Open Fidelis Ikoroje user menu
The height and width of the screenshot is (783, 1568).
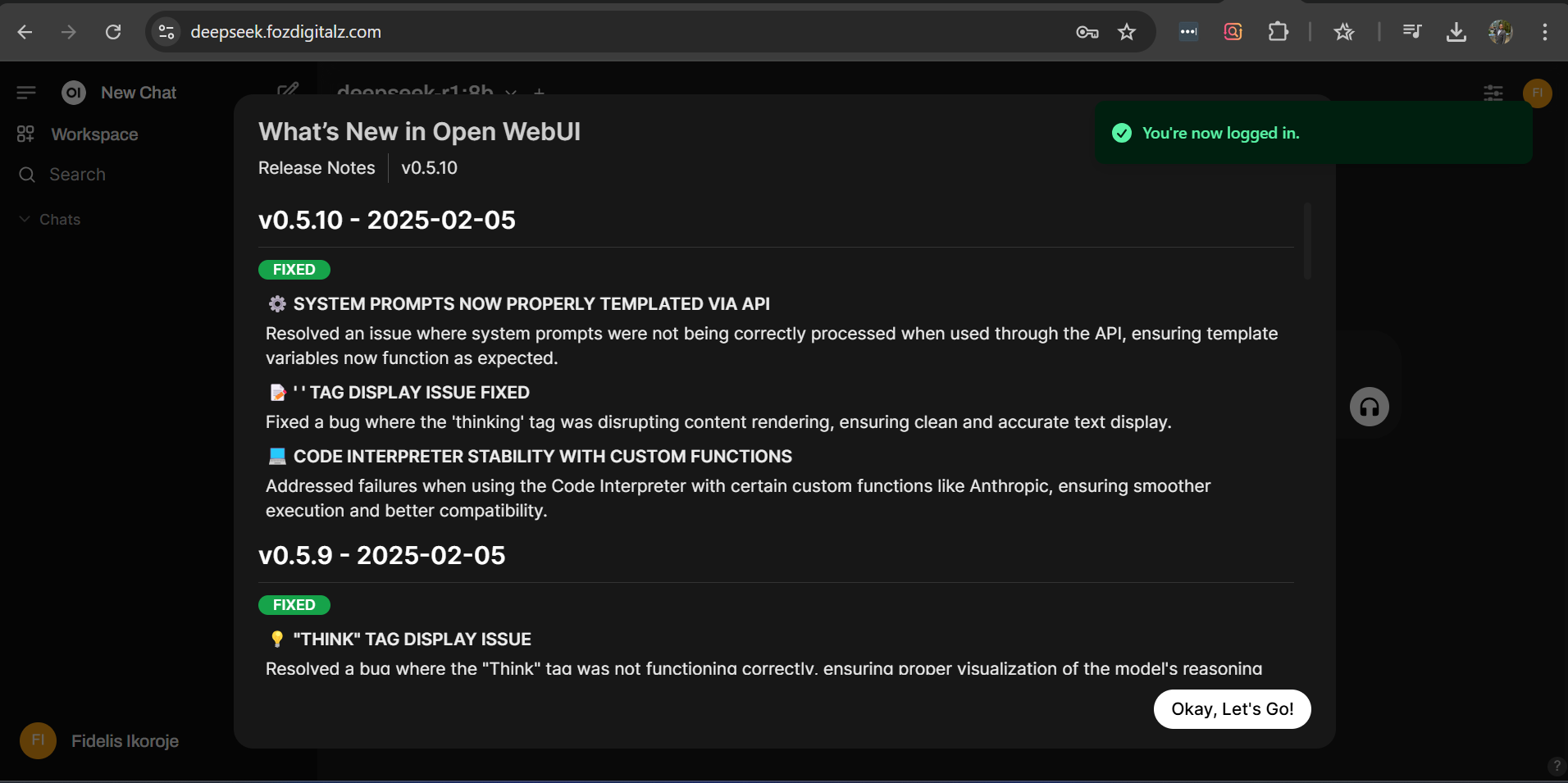click(x=99, y=741)
